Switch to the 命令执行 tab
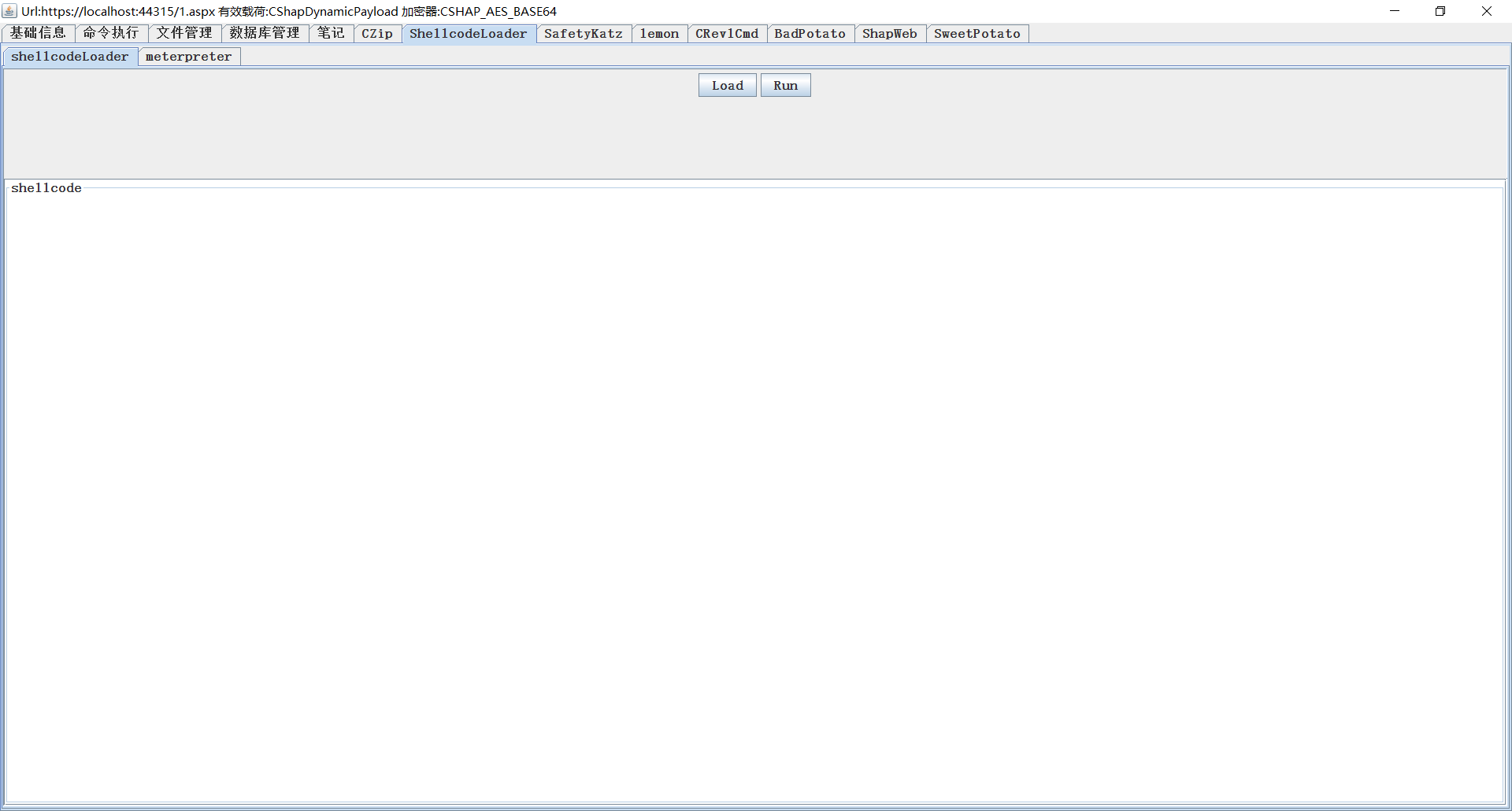Viewport: 1512px width, 811px height. pos(111,33)
